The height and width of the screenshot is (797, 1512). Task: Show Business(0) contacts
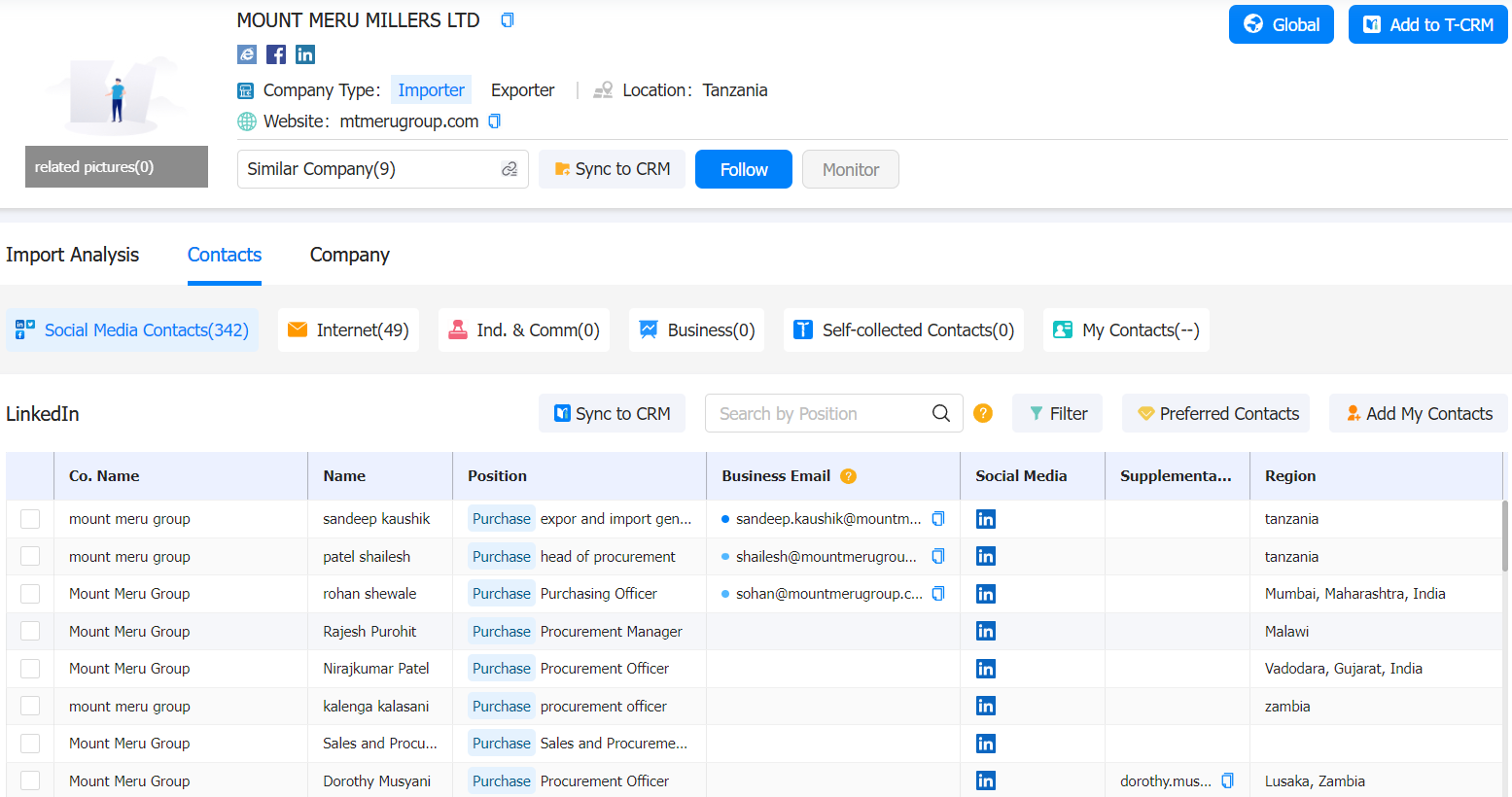697,330
